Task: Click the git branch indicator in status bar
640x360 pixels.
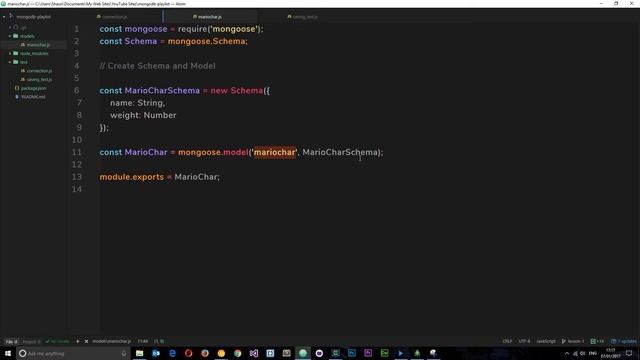Action: coord(573,341)
